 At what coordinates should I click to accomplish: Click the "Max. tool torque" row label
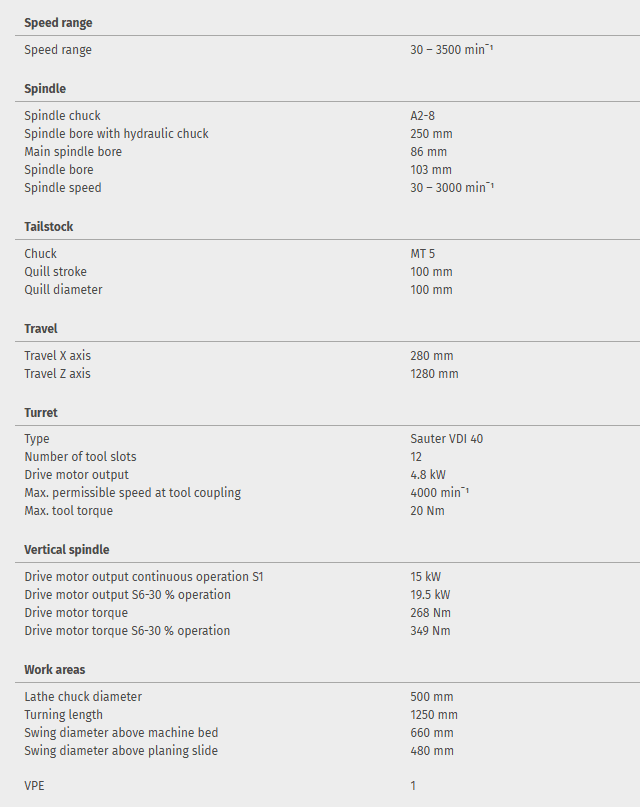(x=68, y=511)
